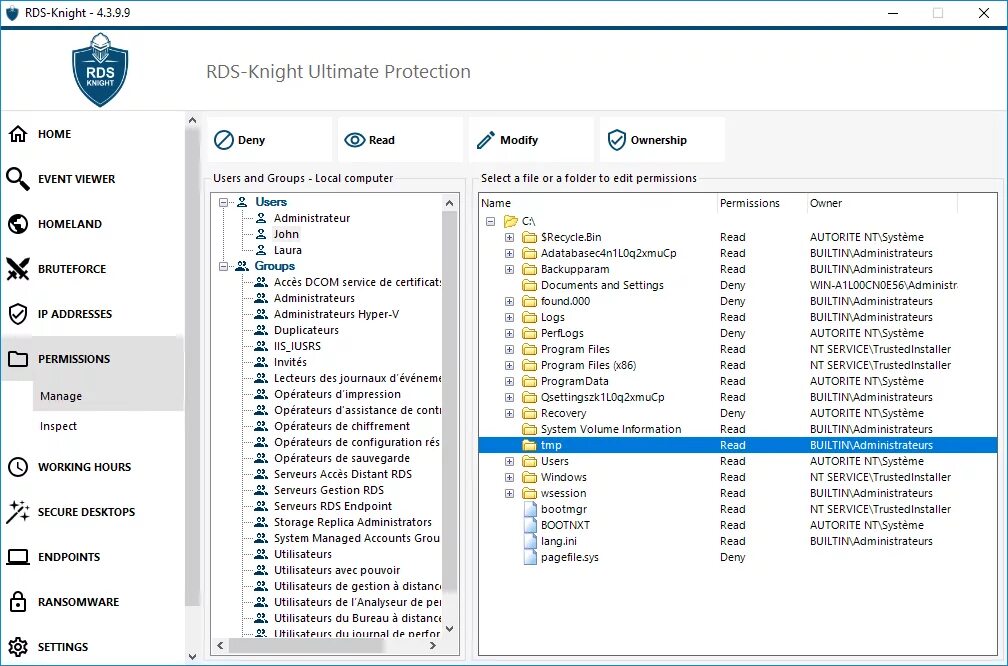Expand the wsession folder

coord(509,493)
